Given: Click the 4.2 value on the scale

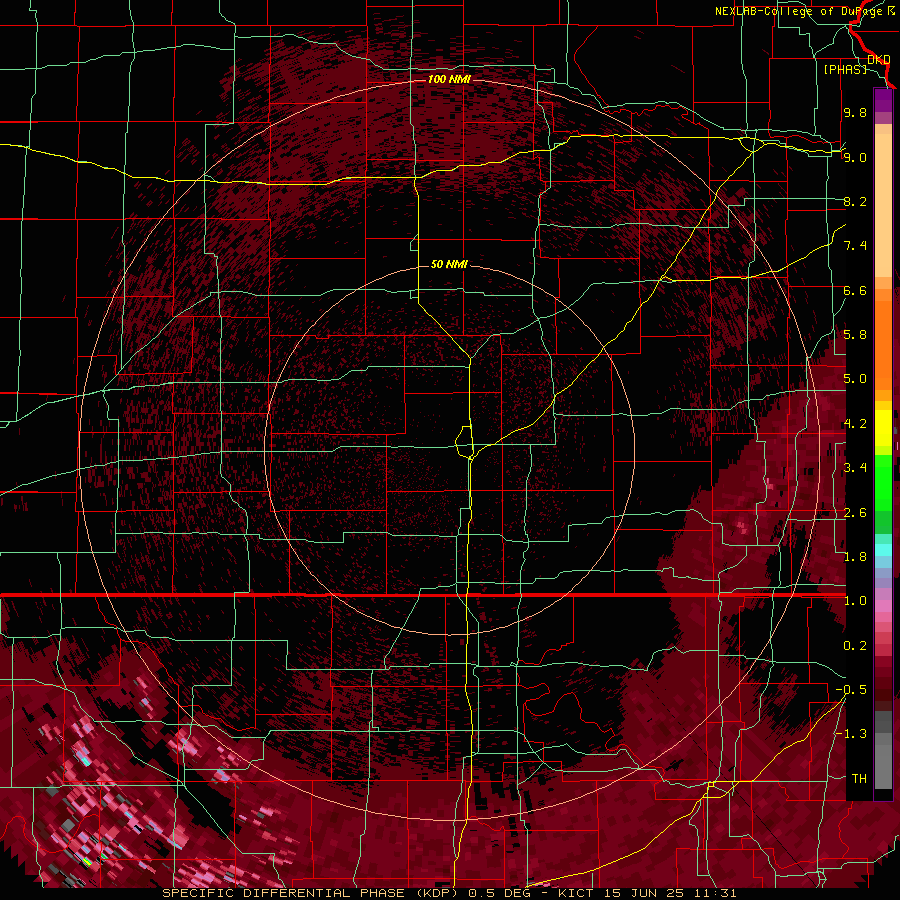Looking at the screenshot, I should (x=855, y=424).
